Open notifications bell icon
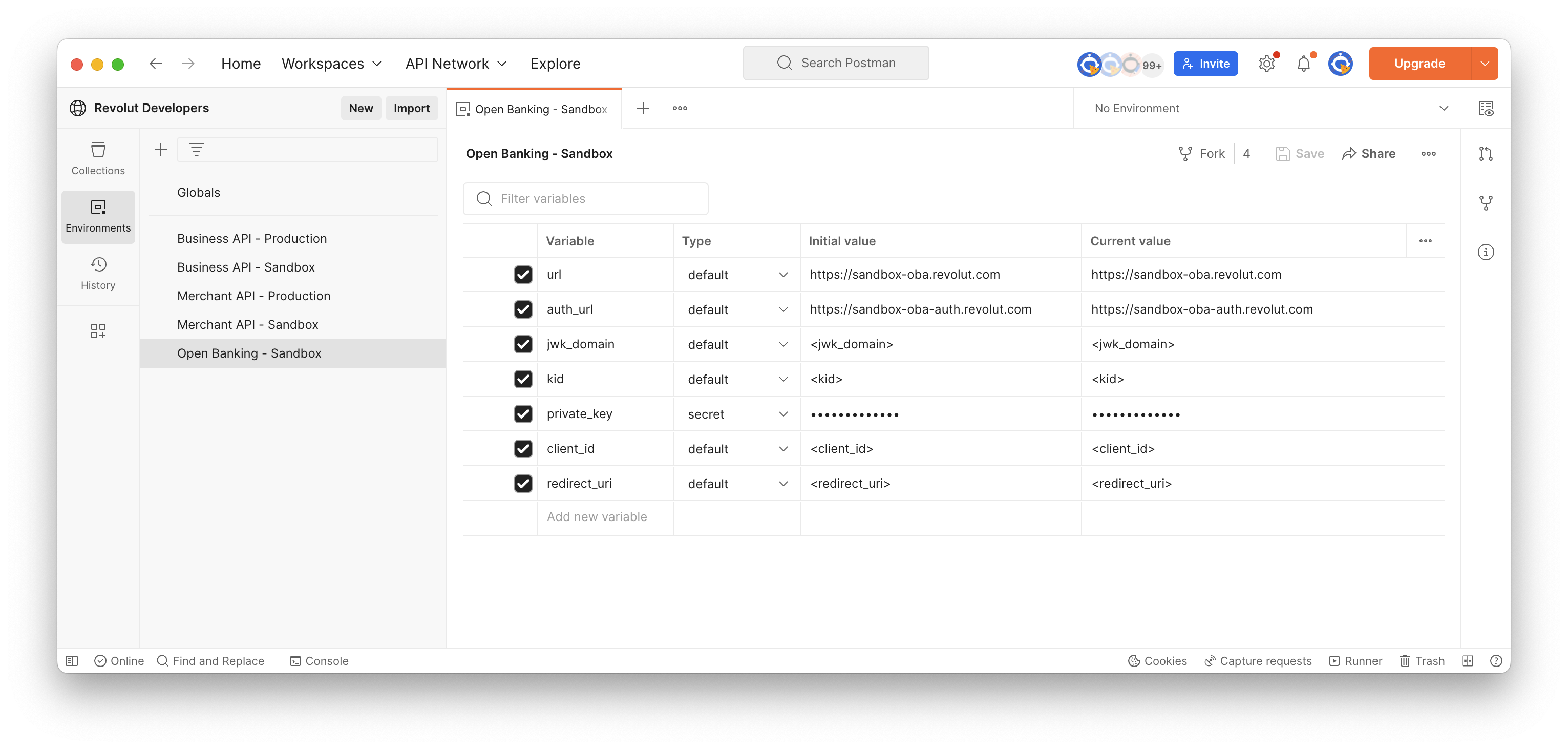Screen dimensions: 1568x749 point(1303,64)
